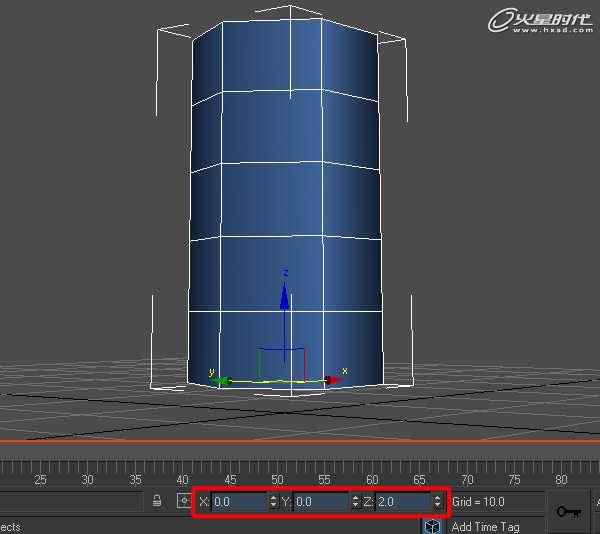This screenshot has height=534, width=600.
Task: Click the red X-axis arrow of the gizmo
Action: tap(333, 380)
